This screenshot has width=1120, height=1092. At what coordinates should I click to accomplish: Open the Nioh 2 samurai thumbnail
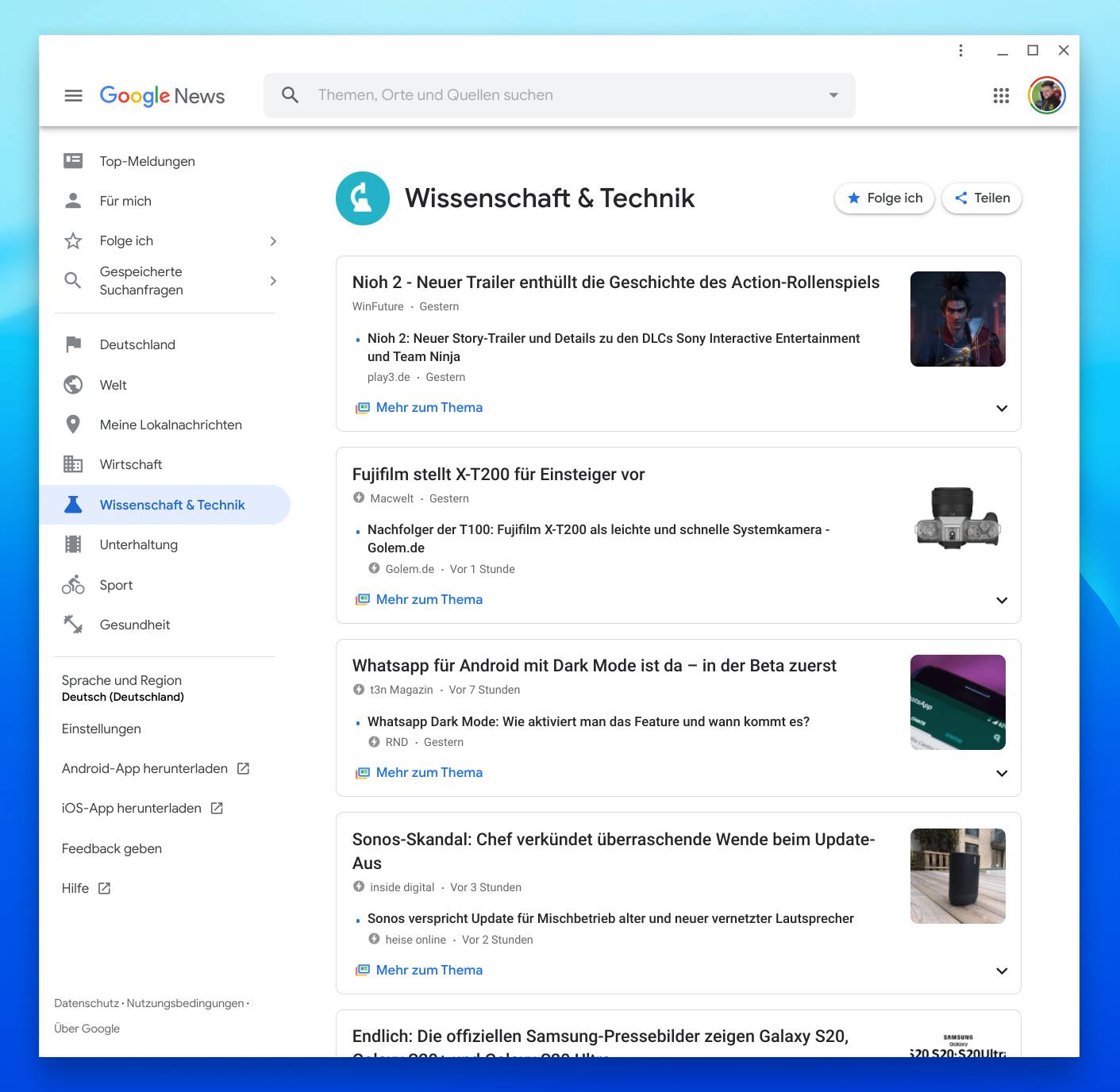point(958,319)
